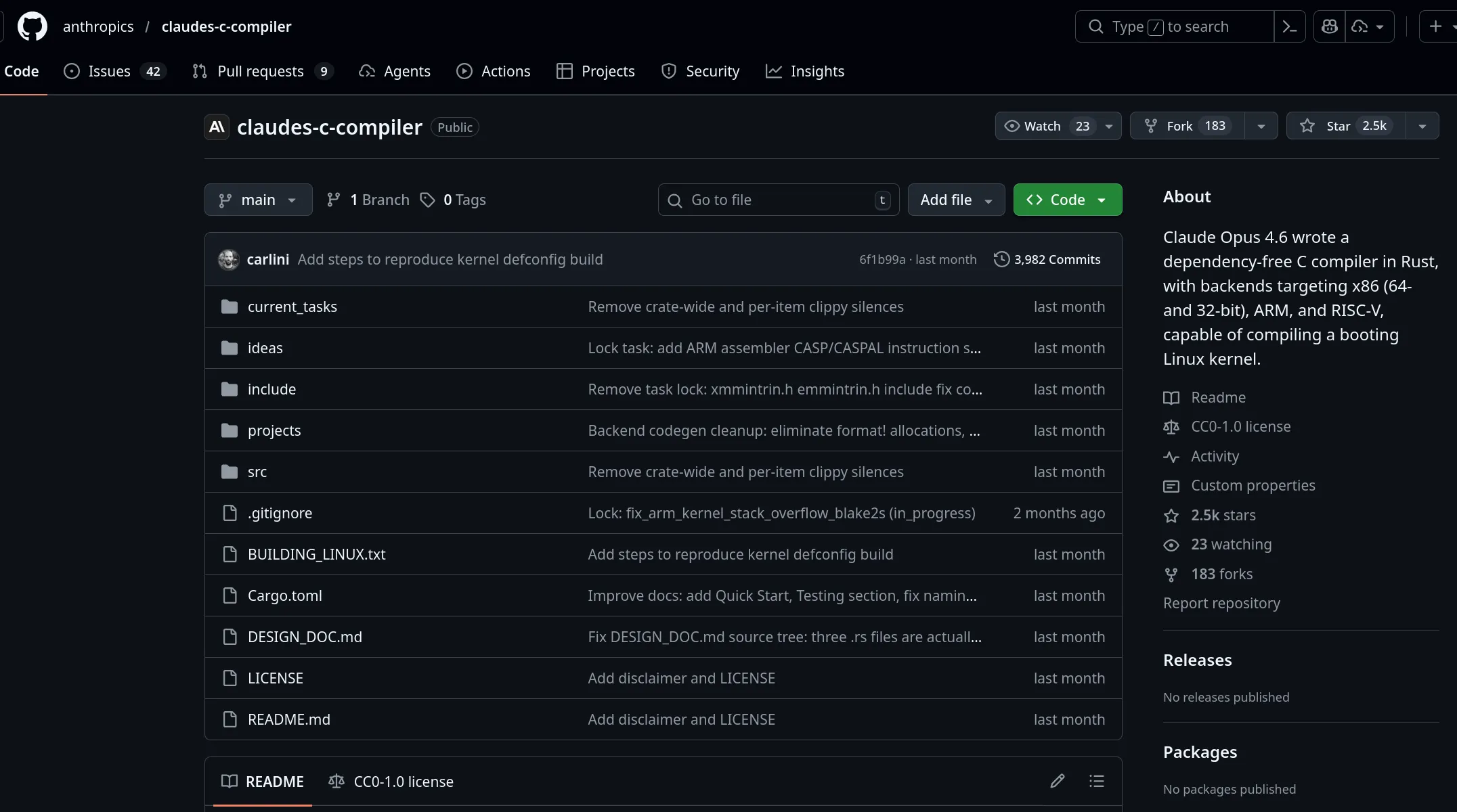The width and height of the screenshot is (1457, 812).
Task: Open the Packages section heading
Action: 1200,752
